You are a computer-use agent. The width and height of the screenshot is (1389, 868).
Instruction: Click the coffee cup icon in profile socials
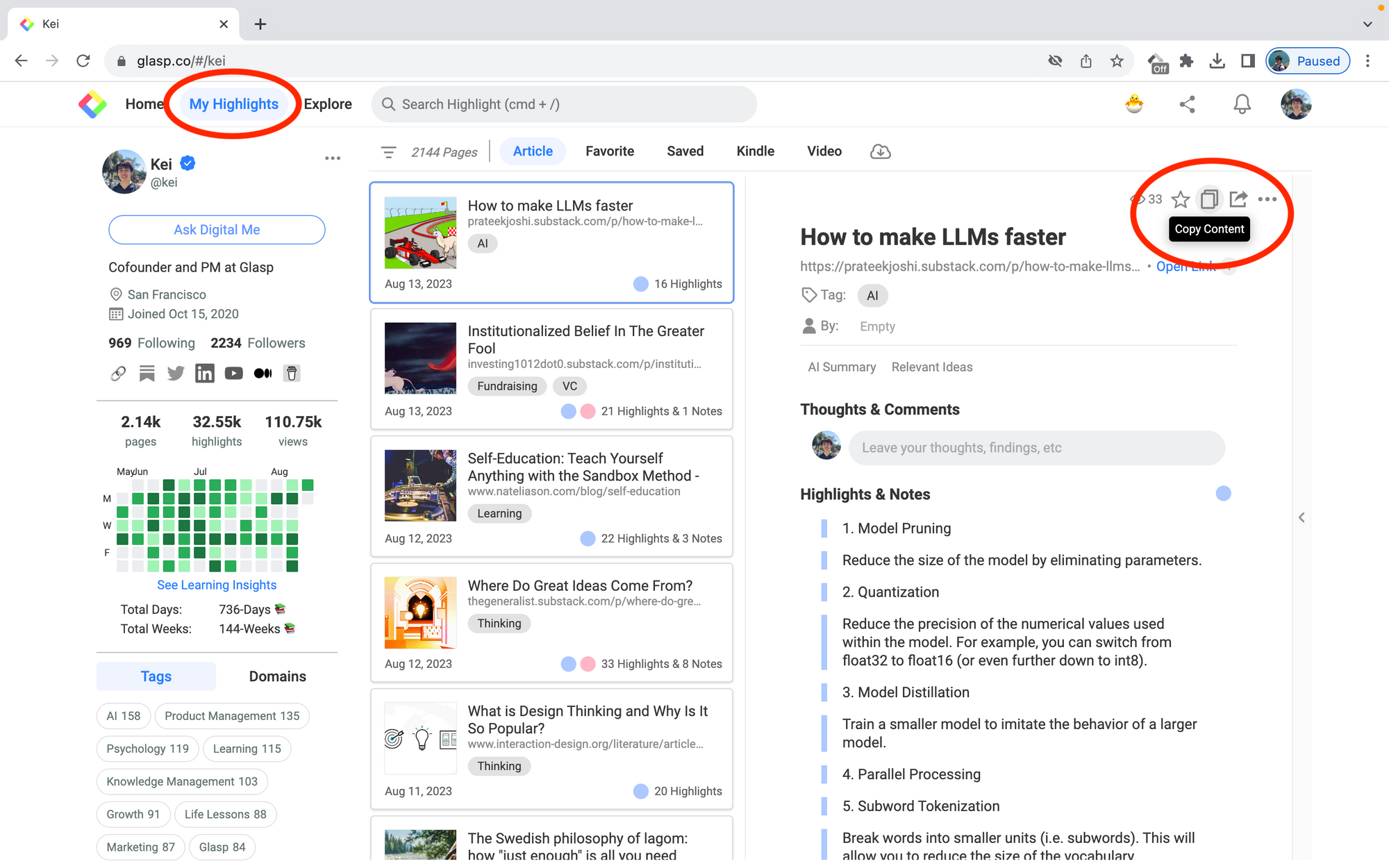292,374
